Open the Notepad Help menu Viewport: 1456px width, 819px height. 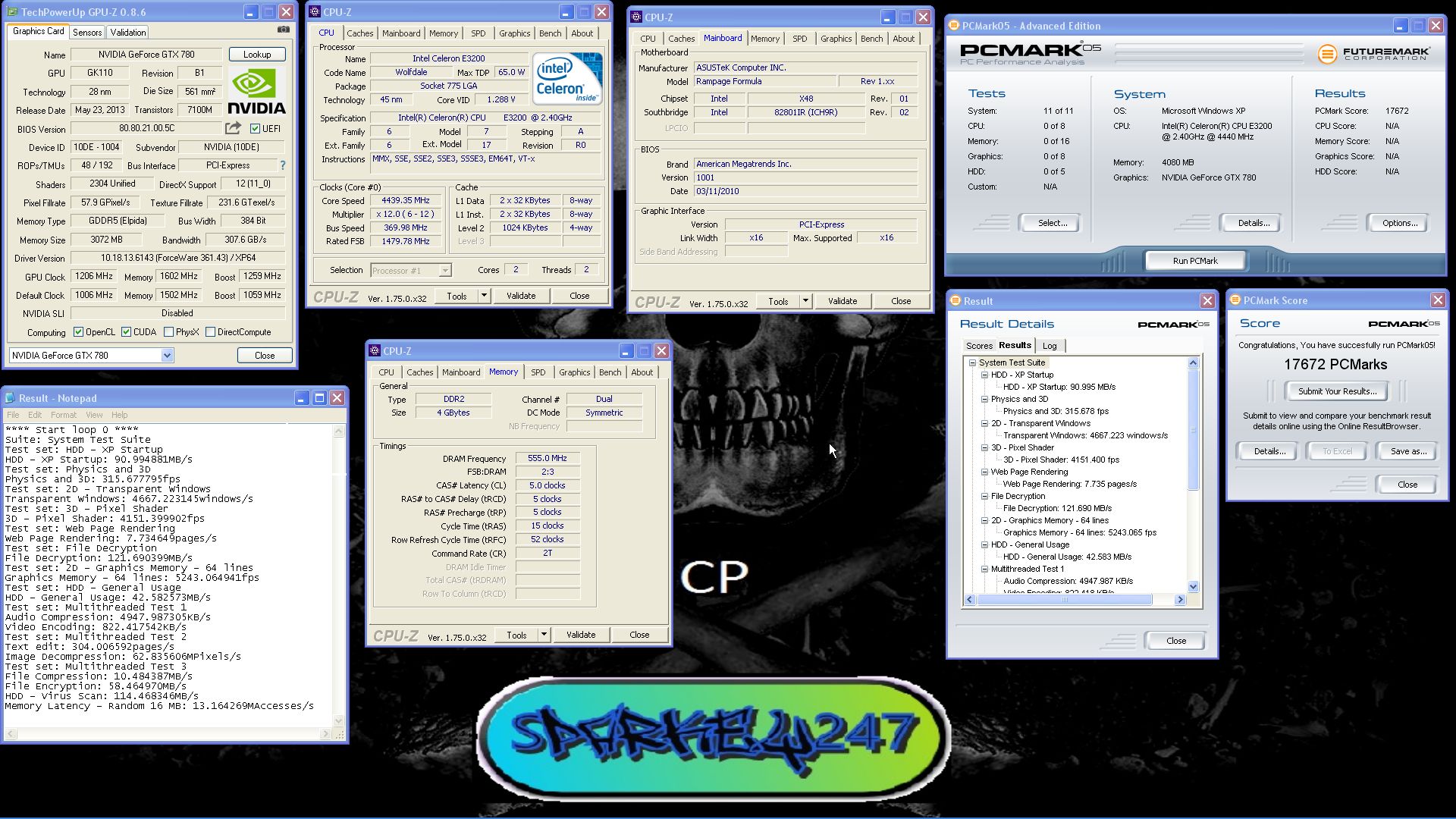119,415
